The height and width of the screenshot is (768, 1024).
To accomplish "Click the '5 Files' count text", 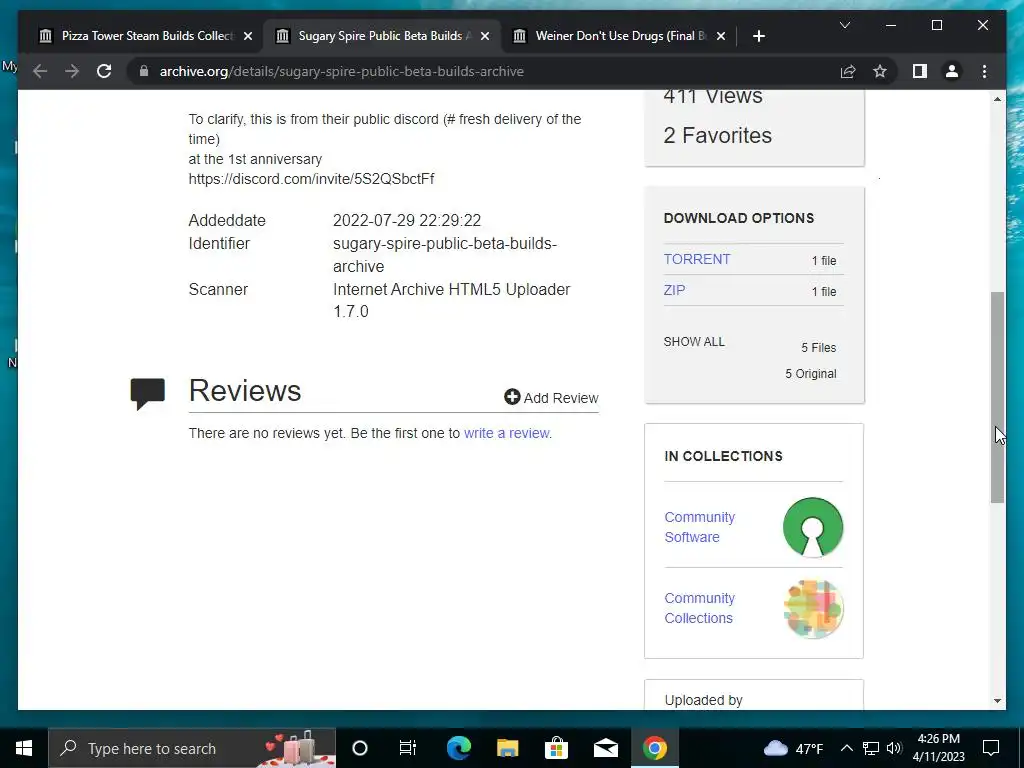I will 819,347.
